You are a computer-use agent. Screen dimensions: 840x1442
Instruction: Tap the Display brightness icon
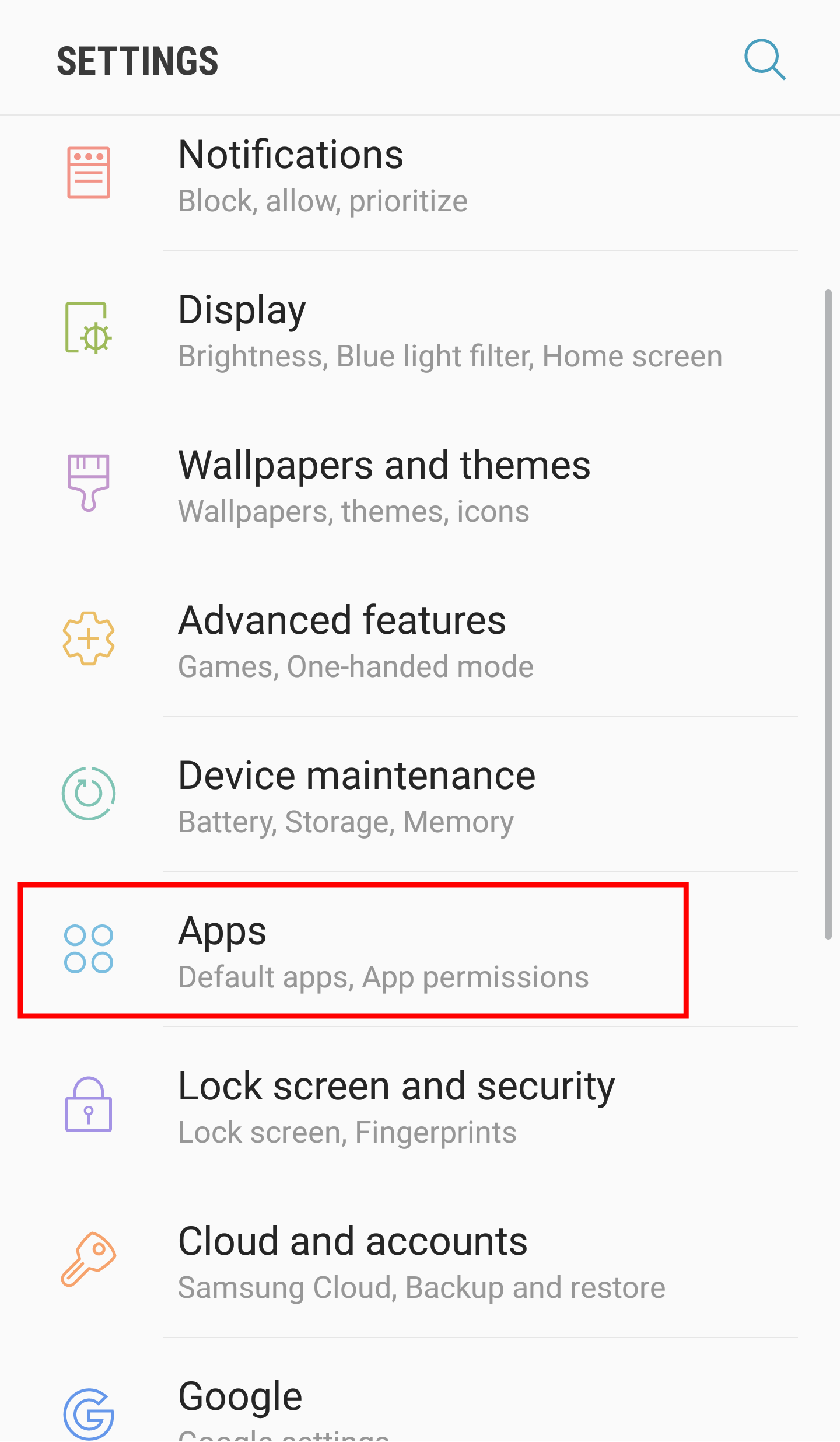point(89,328)
